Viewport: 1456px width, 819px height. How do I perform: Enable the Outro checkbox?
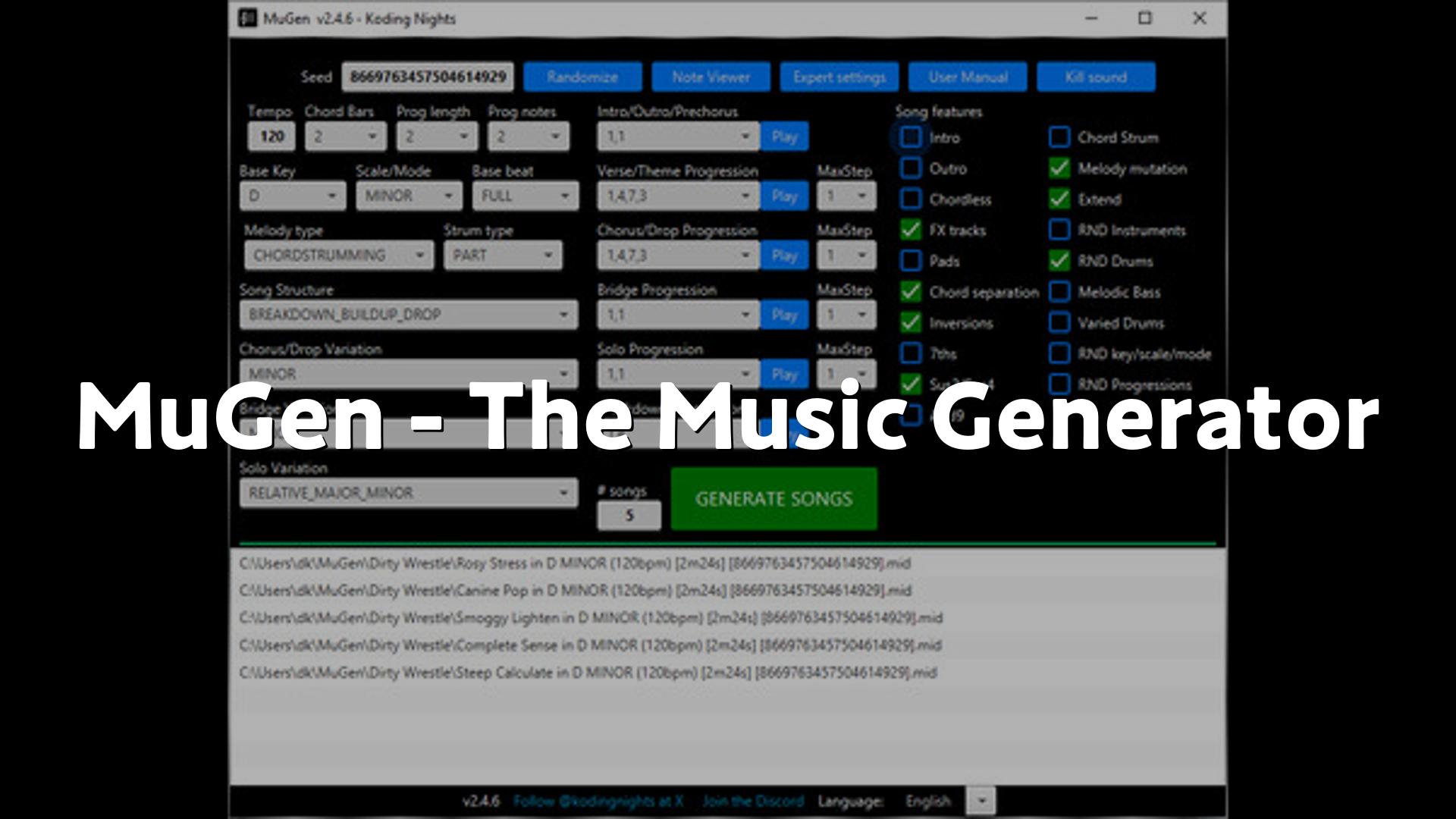tap(911, 168)
